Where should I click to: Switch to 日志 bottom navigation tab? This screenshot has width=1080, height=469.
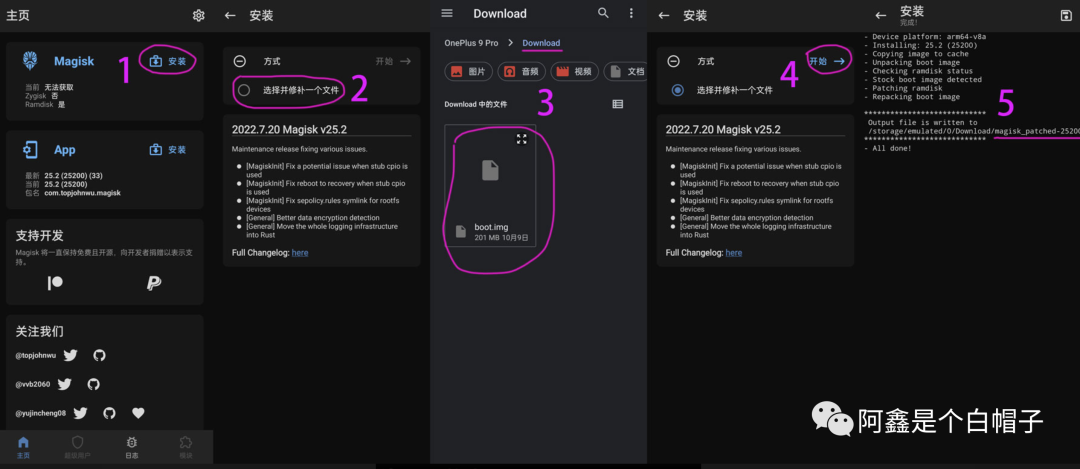[132, 447]
